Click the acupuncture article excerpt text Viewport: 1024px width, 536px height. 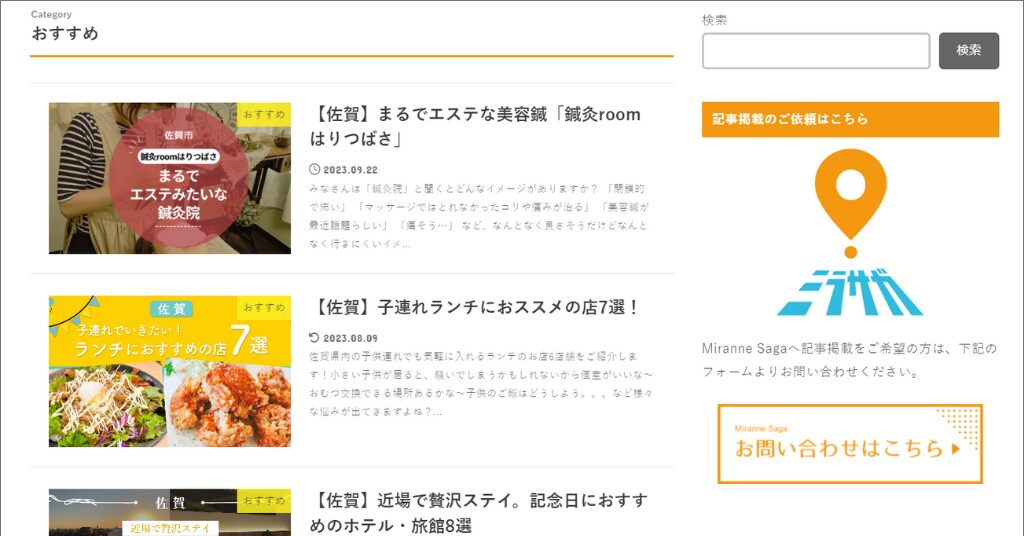[x=479, y=216]
